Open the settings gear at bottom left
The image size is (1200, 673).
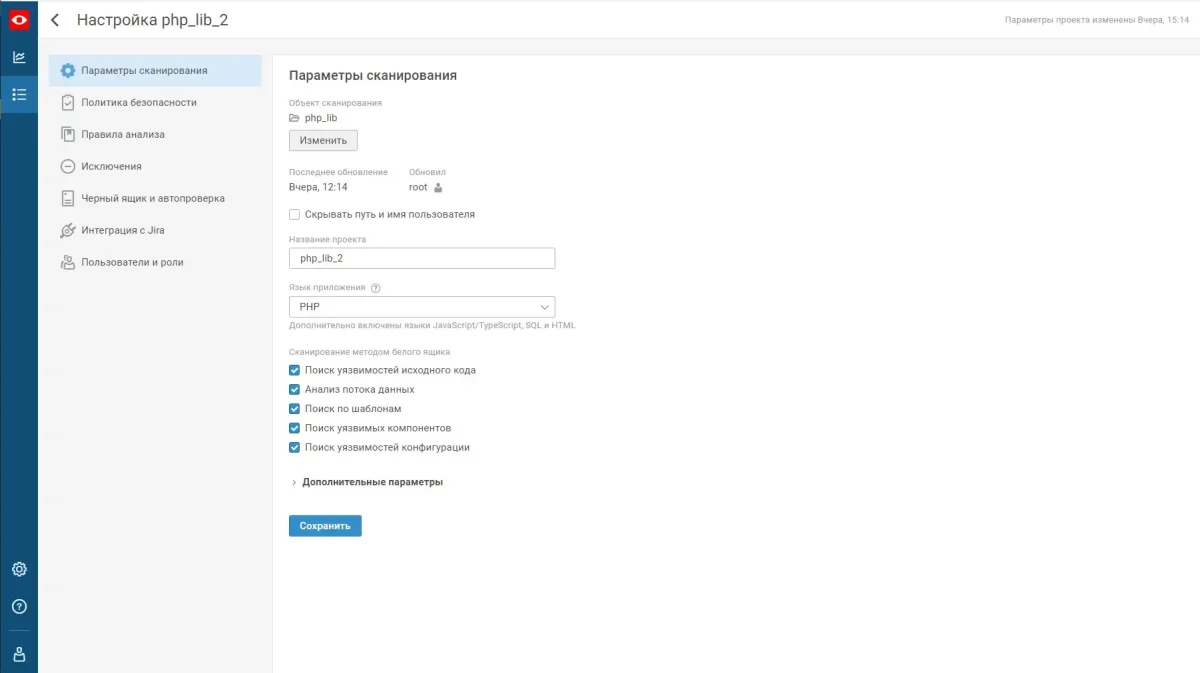point(18,569)
